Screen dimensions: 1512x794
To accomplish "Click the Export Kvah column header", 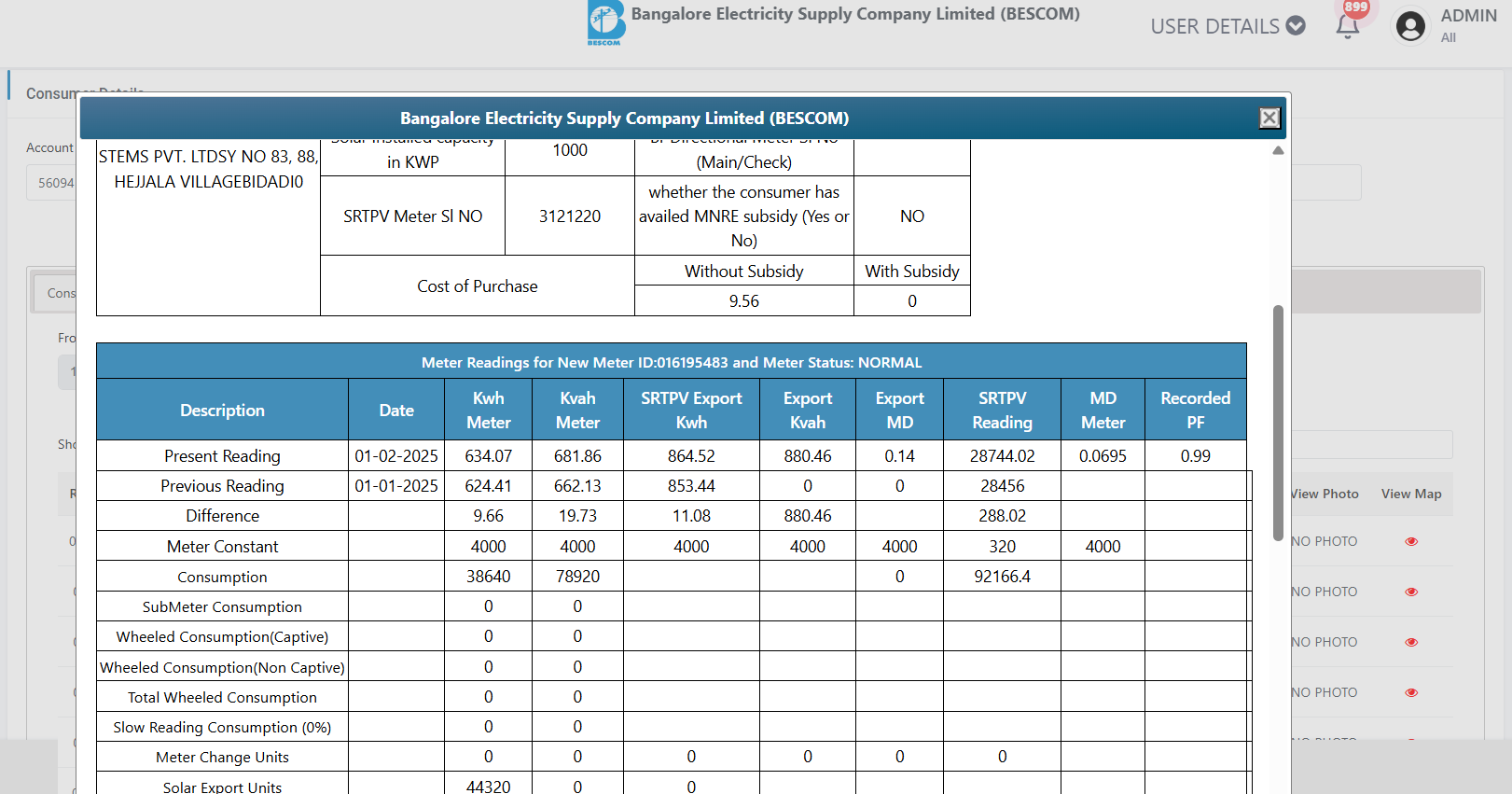I will pyautogui.click(x=808, y=410).
